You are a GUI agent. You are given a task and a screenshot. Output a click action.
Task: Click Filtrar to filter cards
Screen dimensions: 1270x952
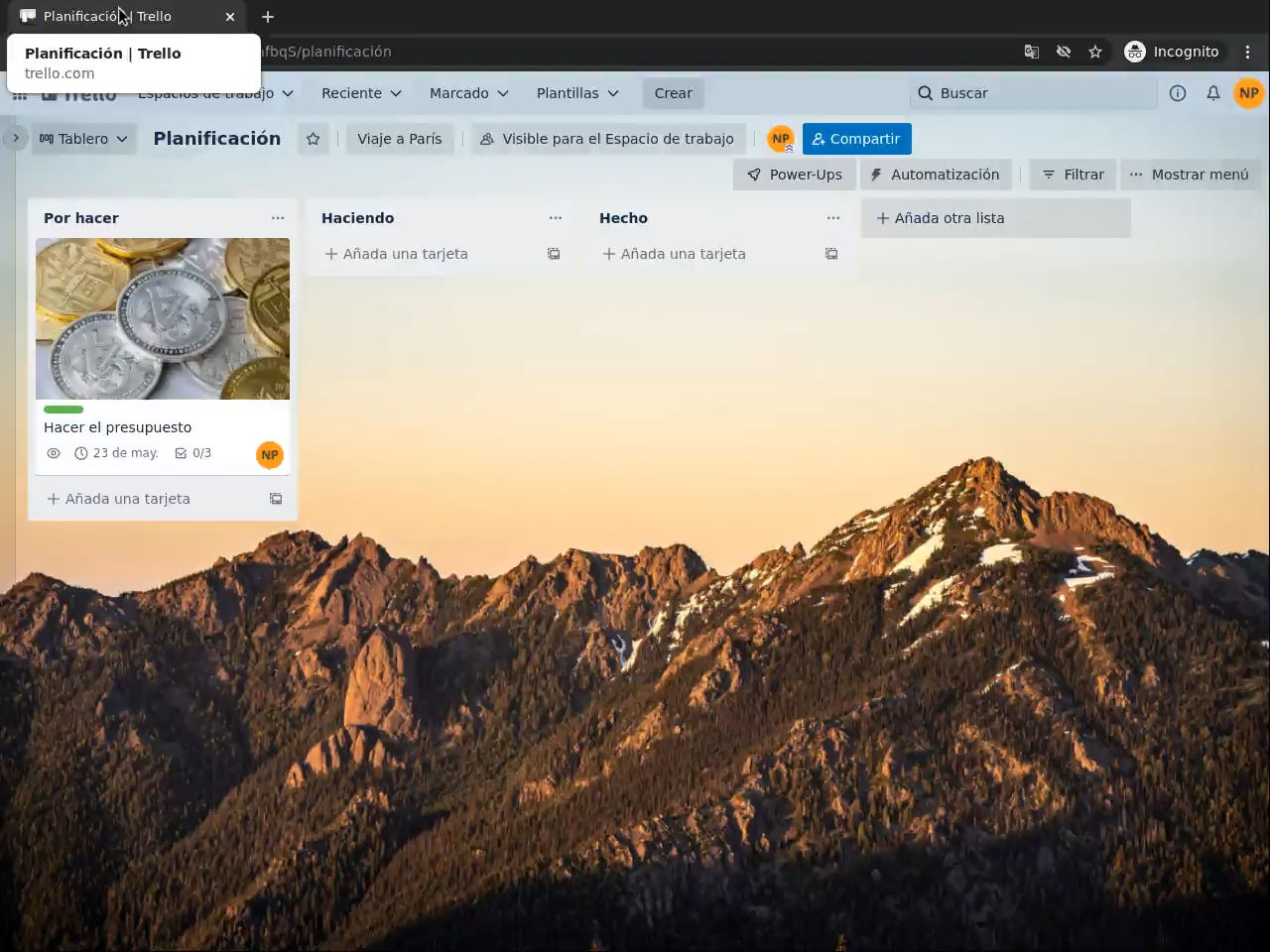click(1073, 175)
